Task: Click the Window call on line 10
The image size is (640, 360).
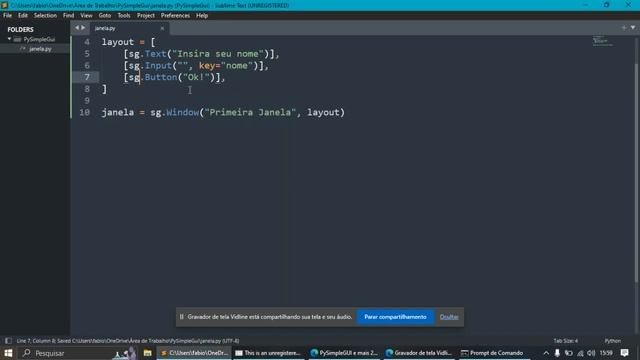Action: 182,112
